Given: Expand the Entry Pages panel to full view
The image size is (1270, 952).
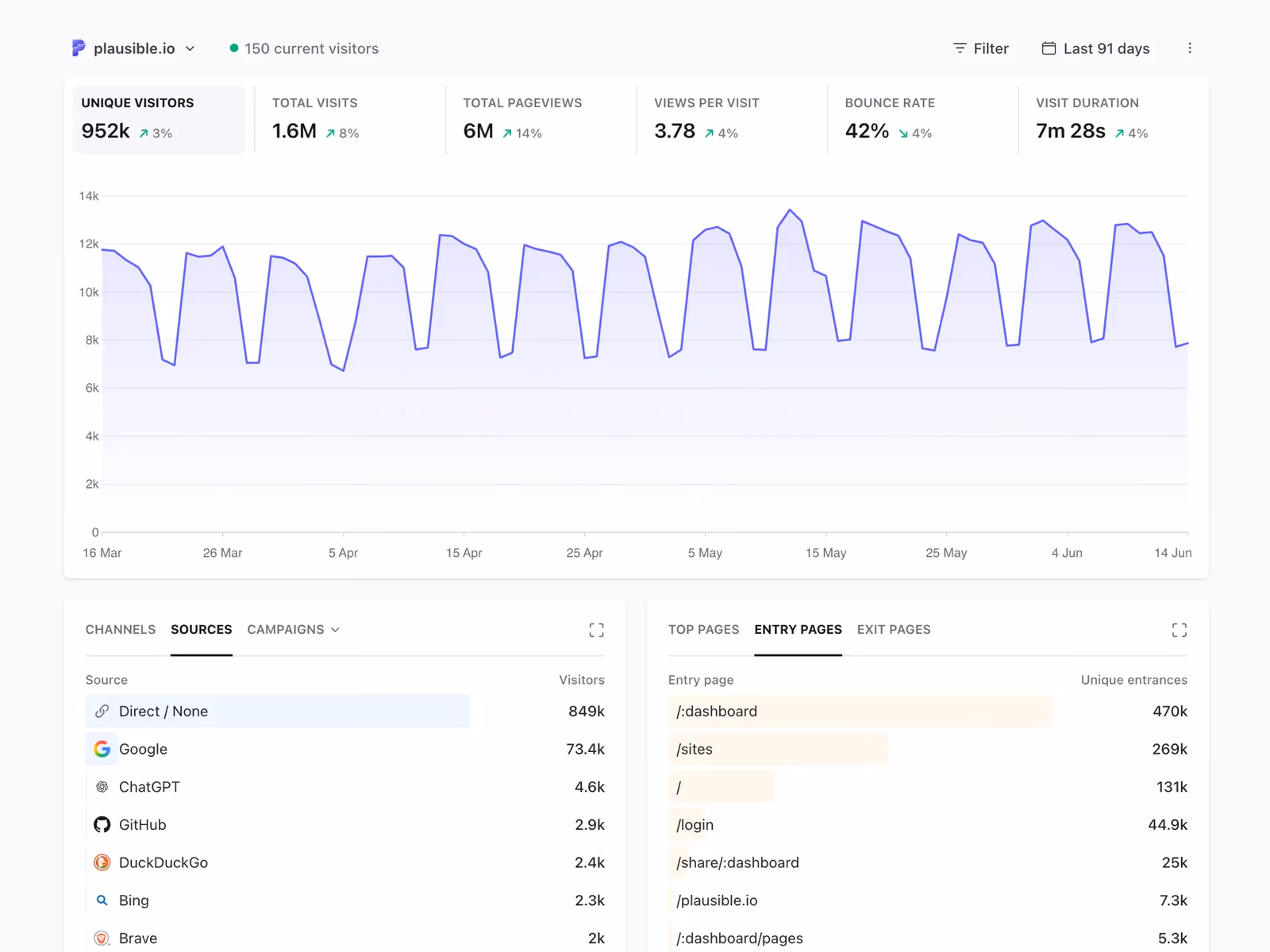Looking at the screenshot, I should pos(1180,630).
